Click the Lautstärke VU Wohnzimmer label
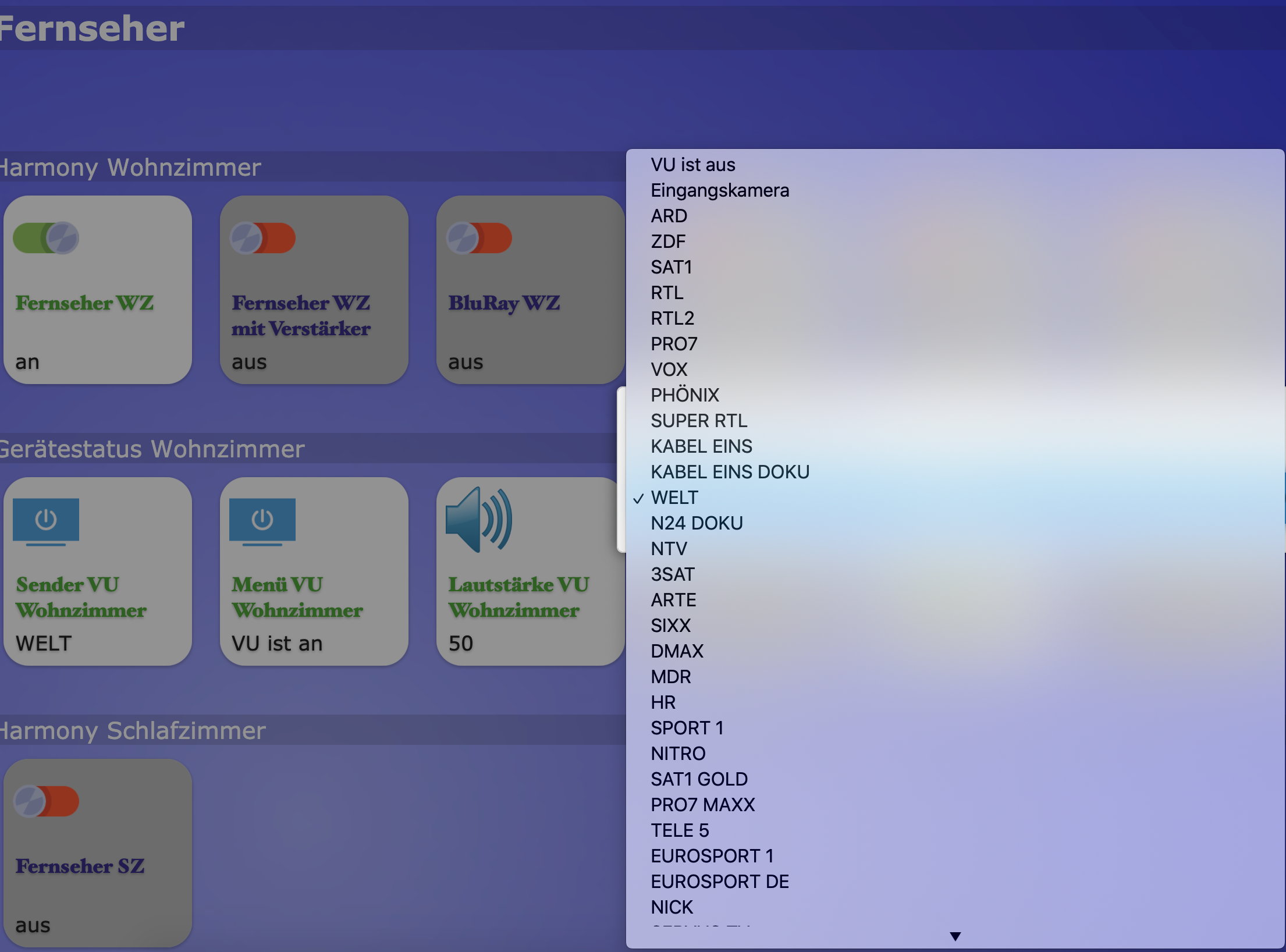 (519, 598)
